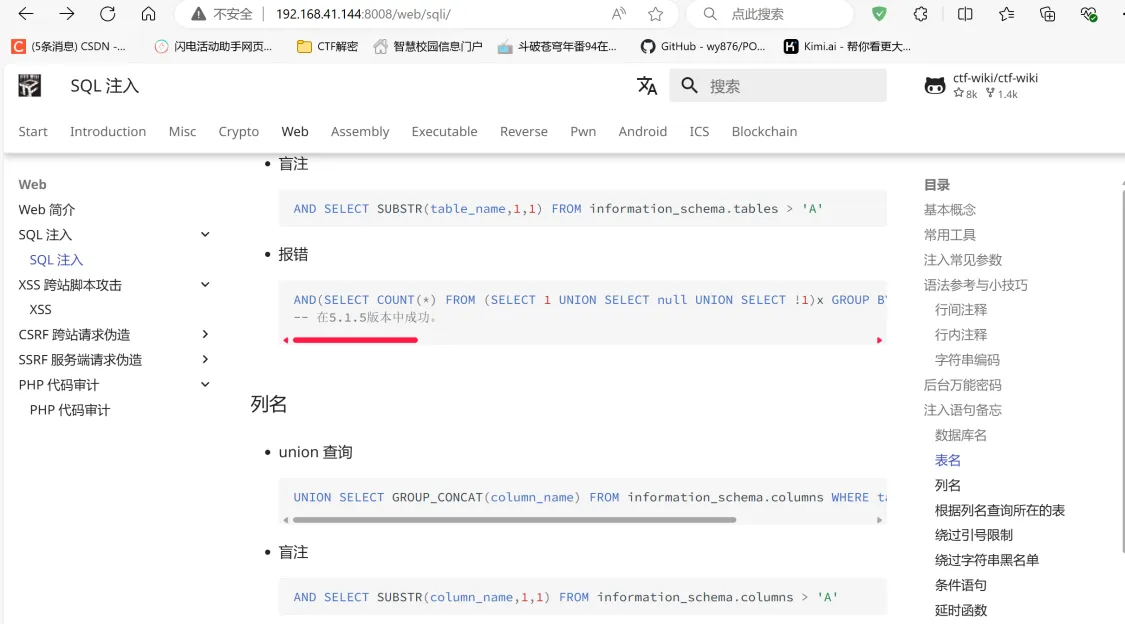Open the translate page icon
This screenshot has width=1125, height=624.
pos(647,86)
